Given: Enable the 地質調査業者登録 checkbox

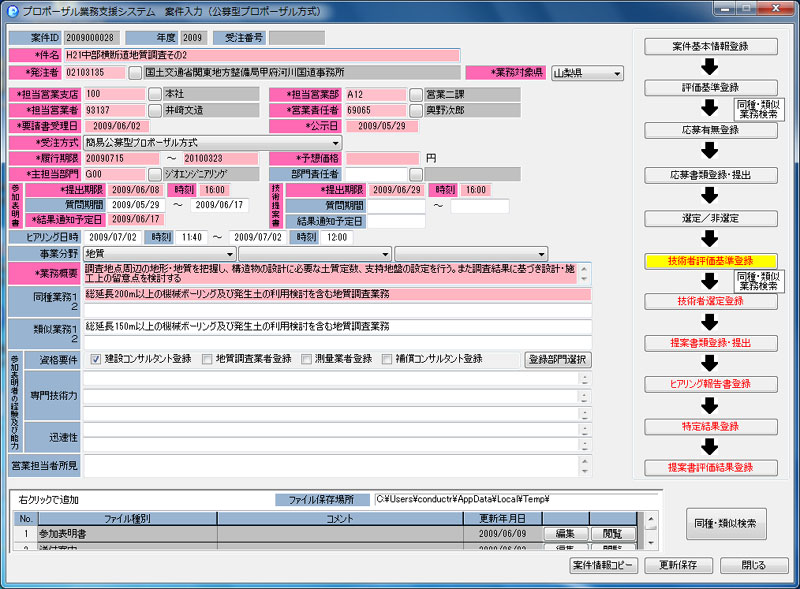Looking at the screenshot, I should point(206,359).
